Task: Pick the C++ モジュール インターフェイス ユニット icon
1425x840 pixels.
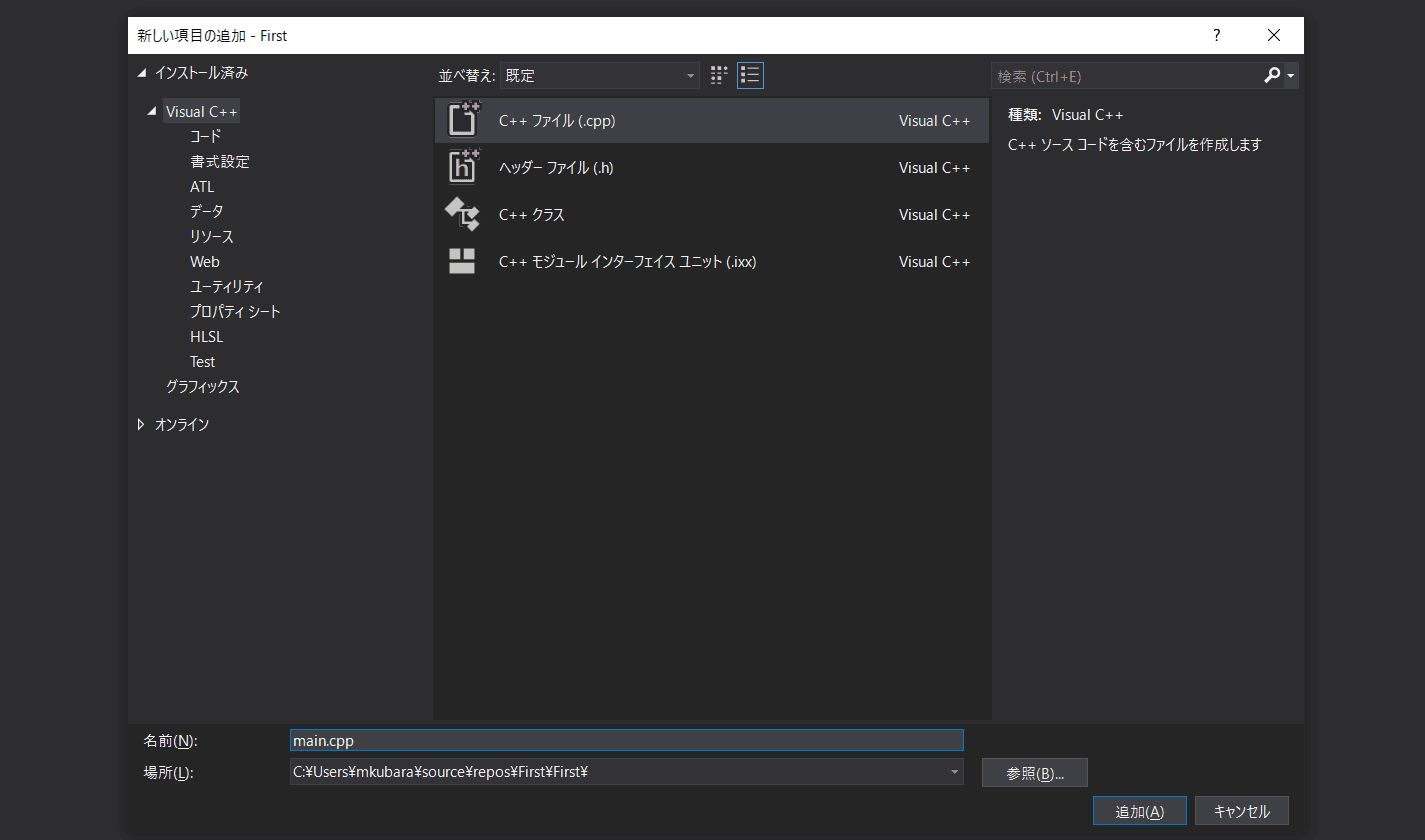Action: pos(462,261)
